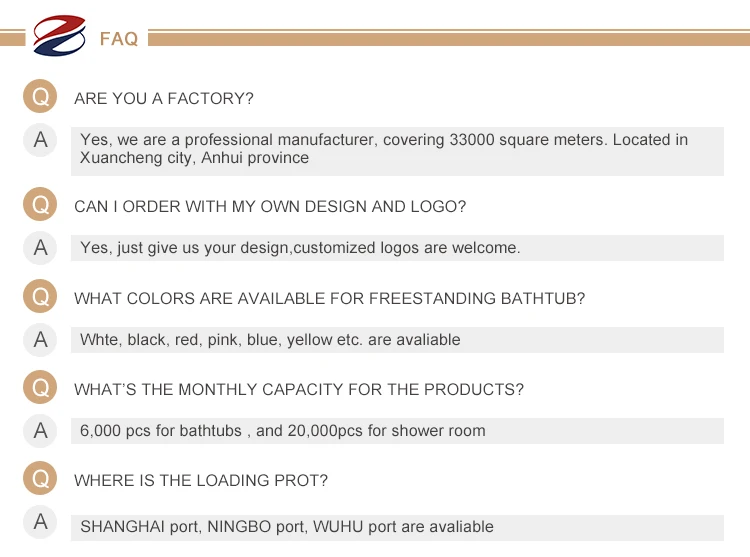Click the FAQ heading text

[119, 39]
